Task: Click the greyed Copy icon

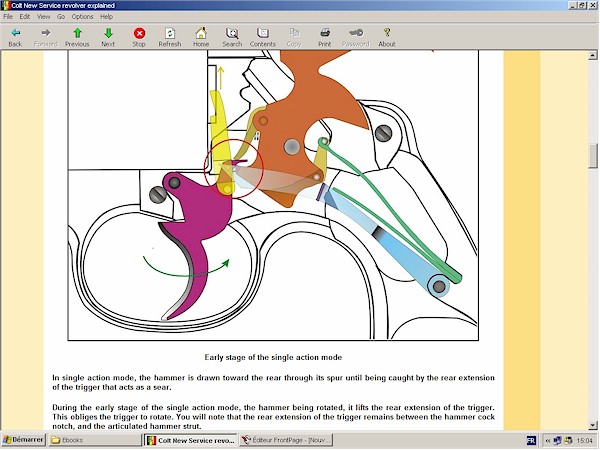Action: pos(294,33)
